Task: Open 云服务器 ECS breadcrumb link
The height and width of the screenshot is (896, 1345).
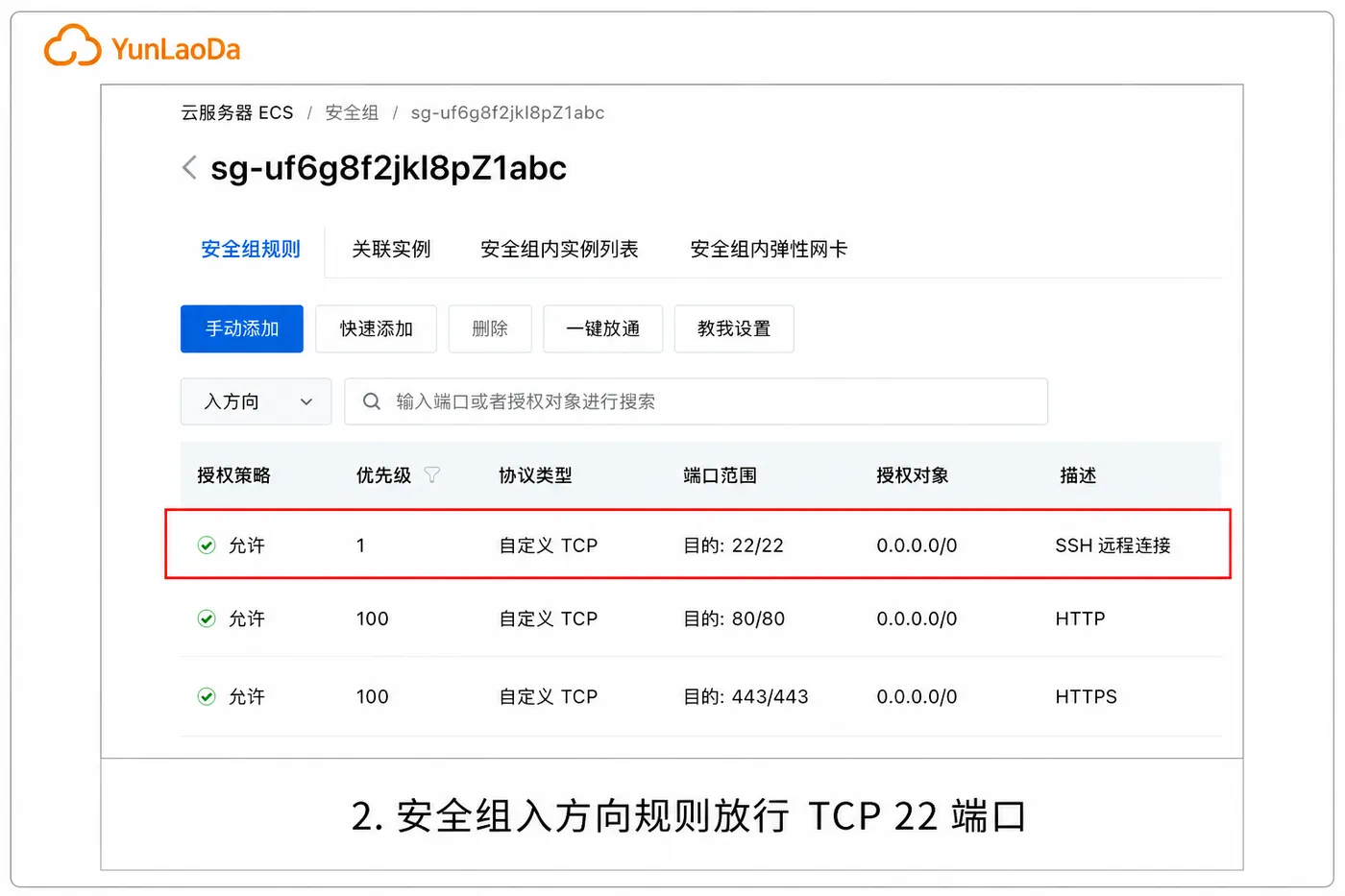Action: [237, 113]
